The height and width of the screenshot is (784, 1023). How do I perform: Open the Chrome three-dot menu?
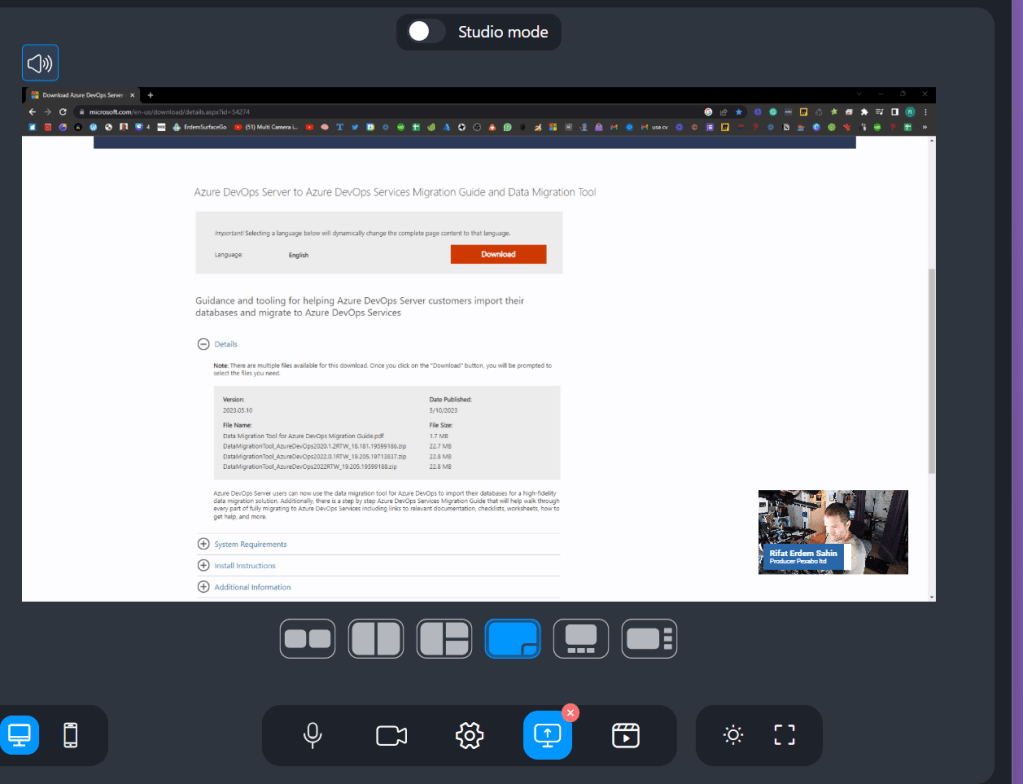point(925,112)
